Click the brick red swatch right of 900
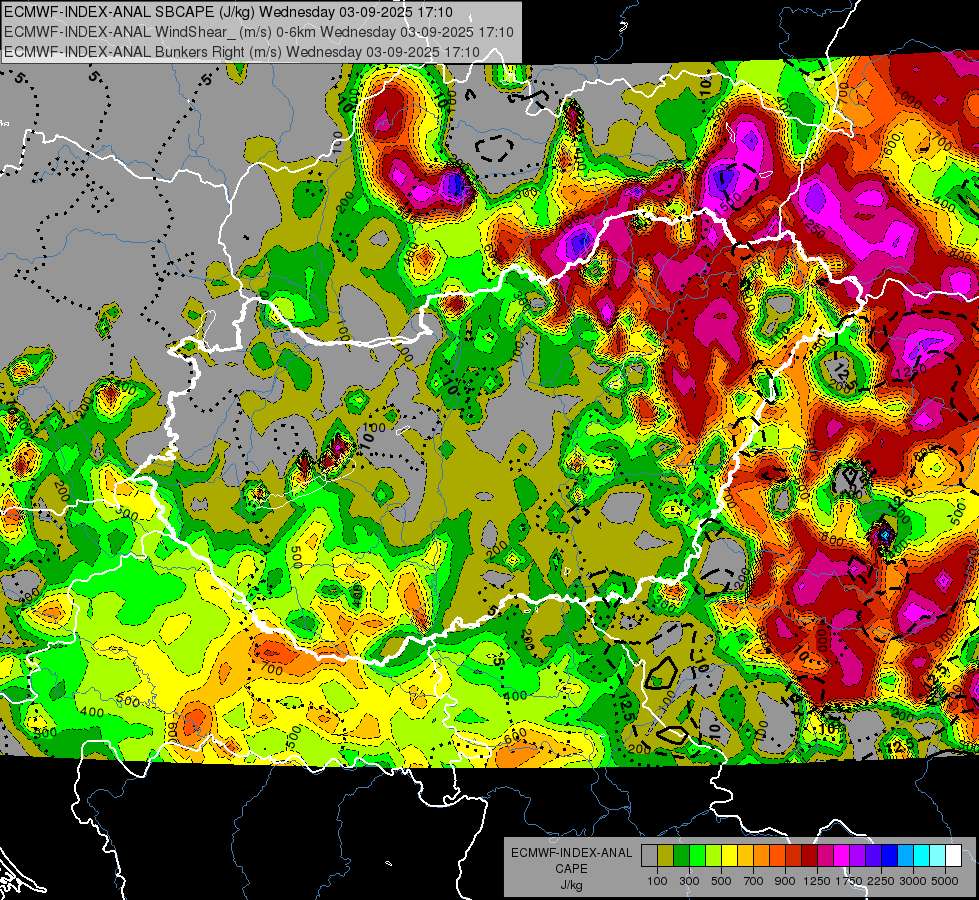The width and height of the screenshot is (979, 900). click(794, 856)
